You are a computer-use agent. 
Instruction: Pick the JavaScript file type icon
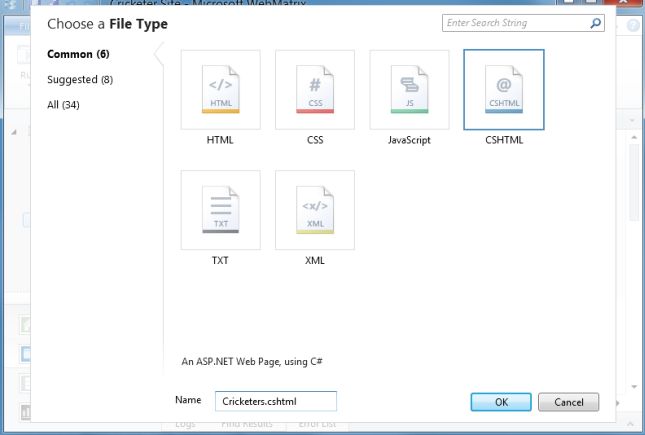(409, 90)
